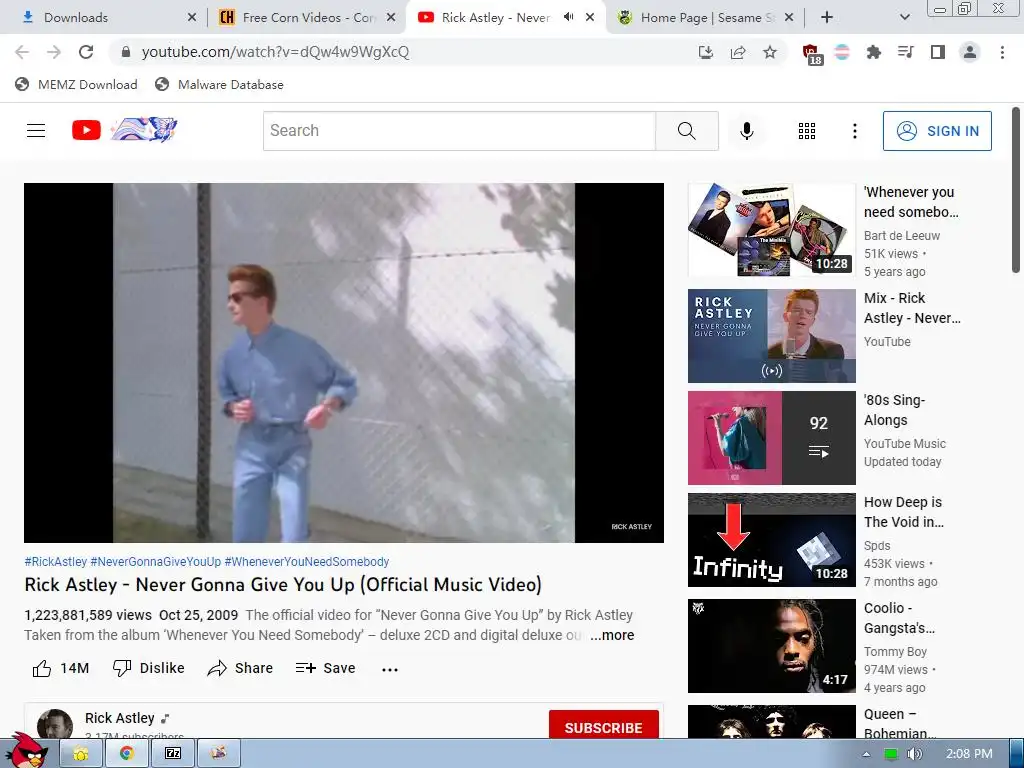This screenshot has height=768, width=1024.
Task: Click the Share button under video
Action: (x=240, y=668)
